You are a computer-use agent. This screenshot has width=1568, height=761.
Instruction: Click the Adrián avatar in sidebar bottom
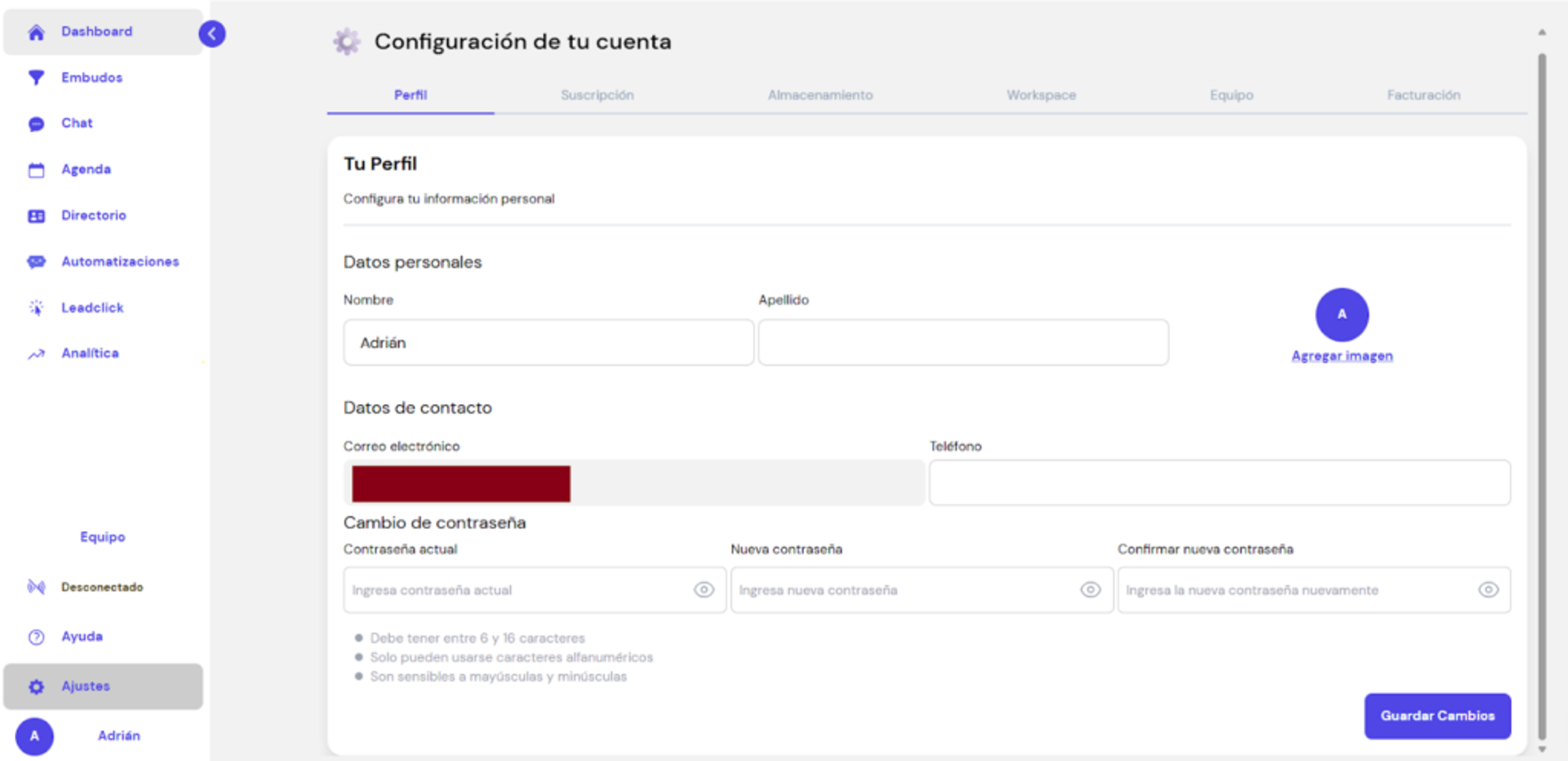point(34,736)
